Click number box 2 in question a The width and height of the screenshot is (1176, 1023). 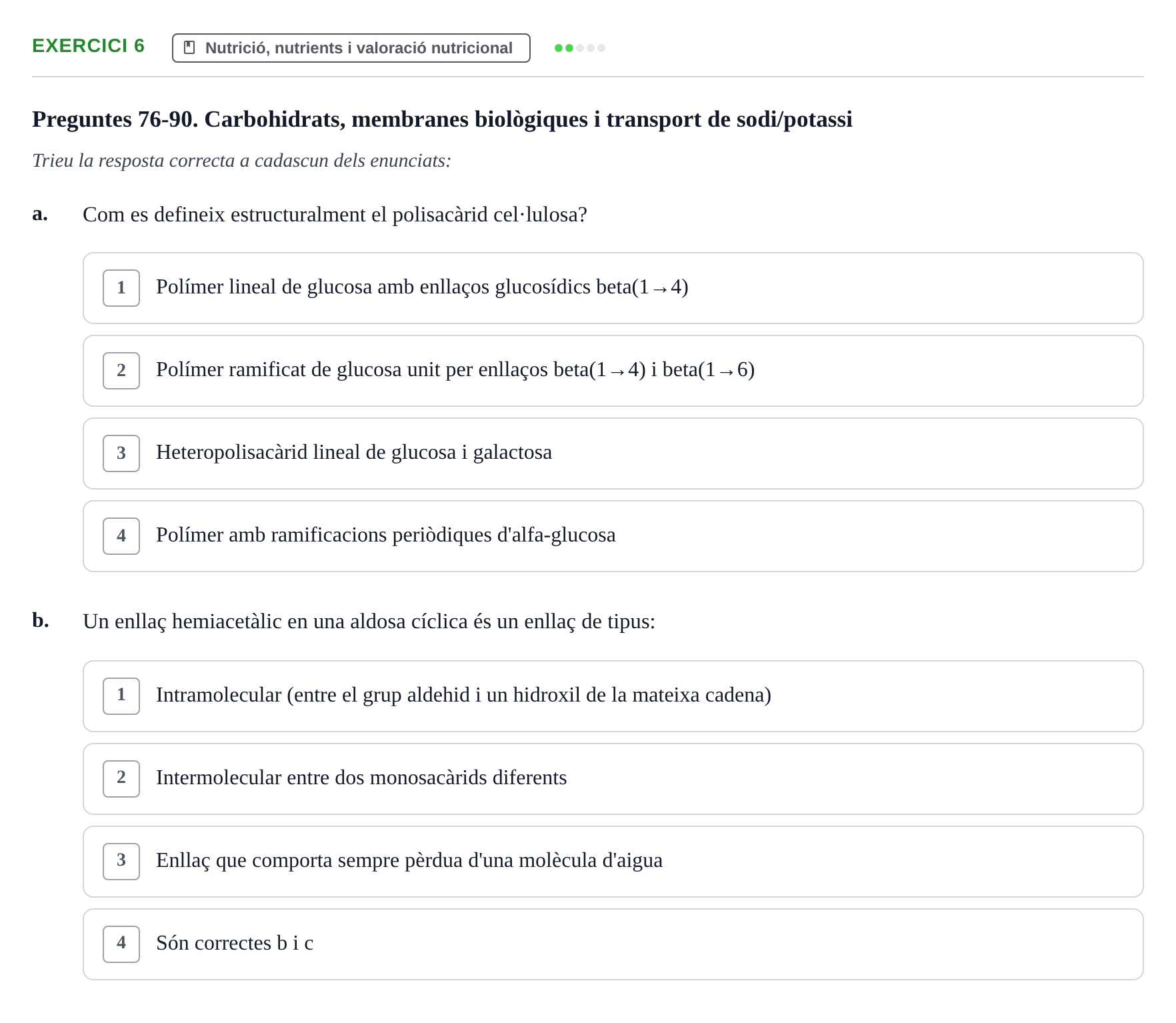coord(121,371)
